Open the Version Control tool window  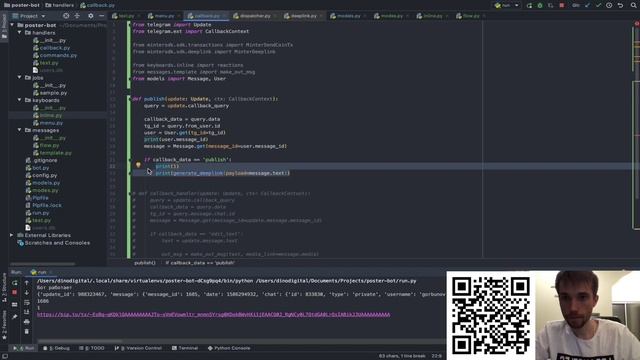138,348
